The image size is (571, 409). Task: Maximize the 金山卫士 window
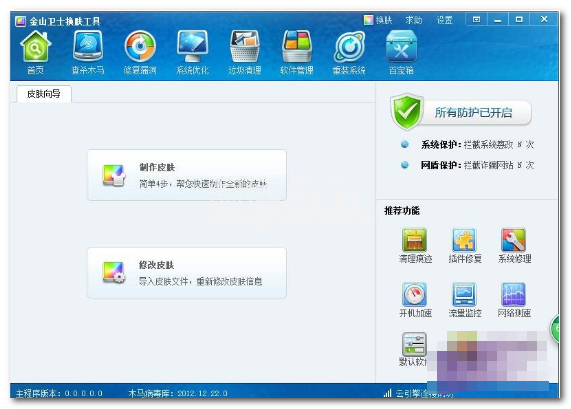click(519, 19)
